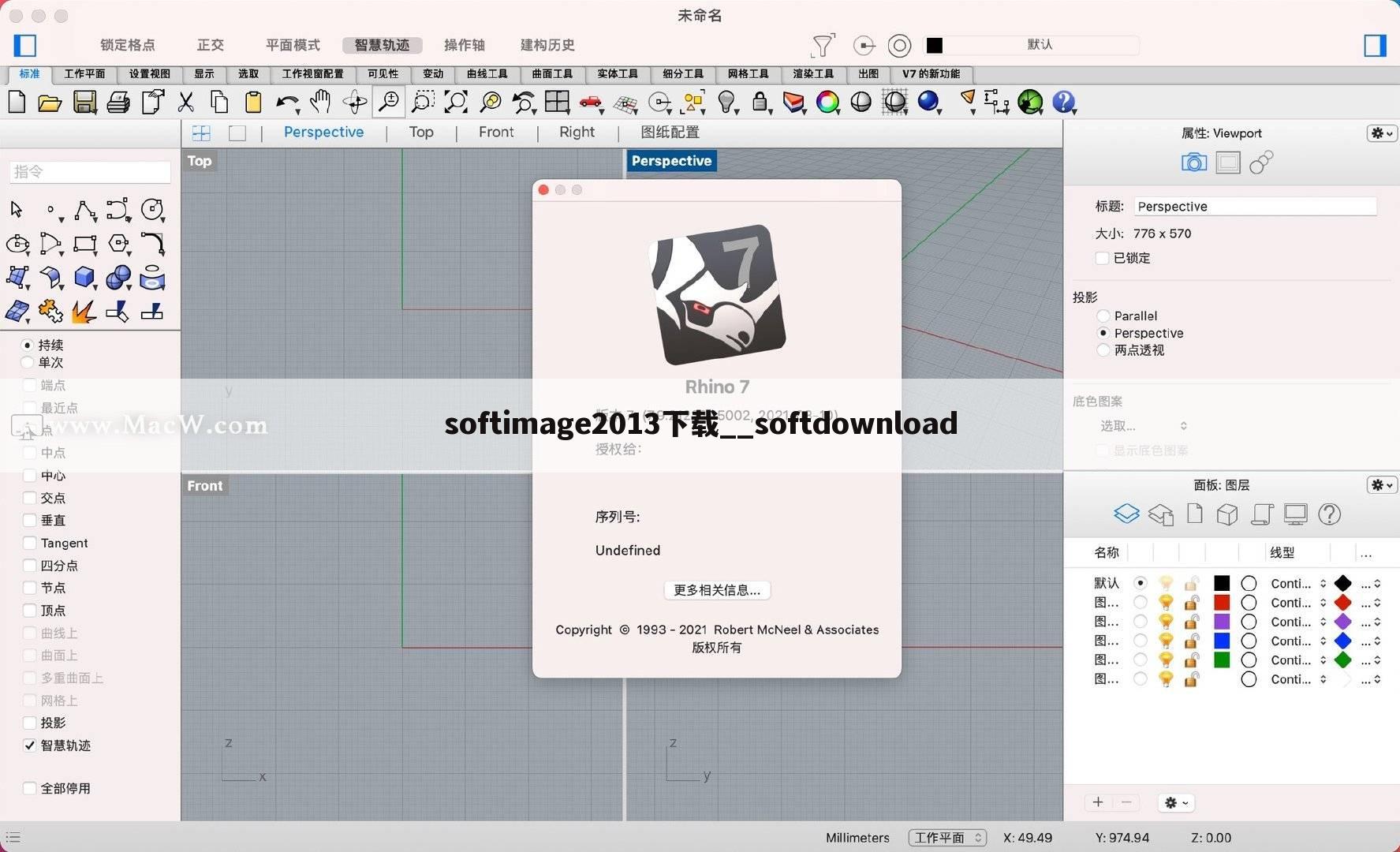
Task: Open the 面板 图层 gear dropdown
Action: click(1382, 485)
